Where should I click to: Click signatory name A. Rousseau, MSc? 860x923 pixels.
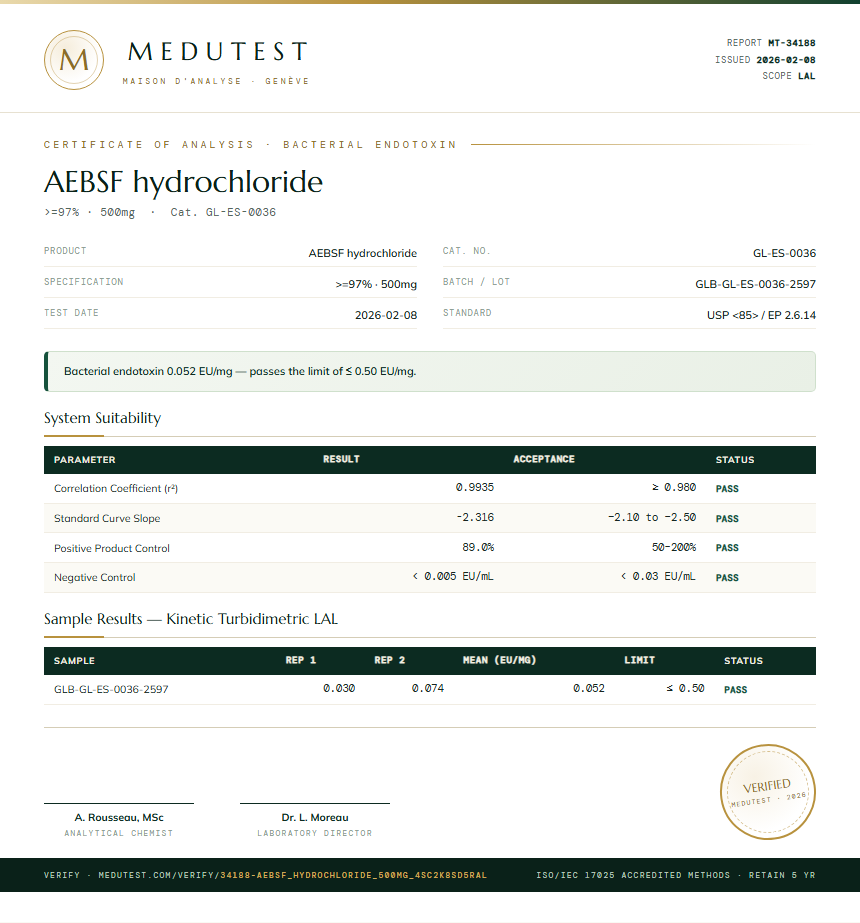(x=119, y=818)
